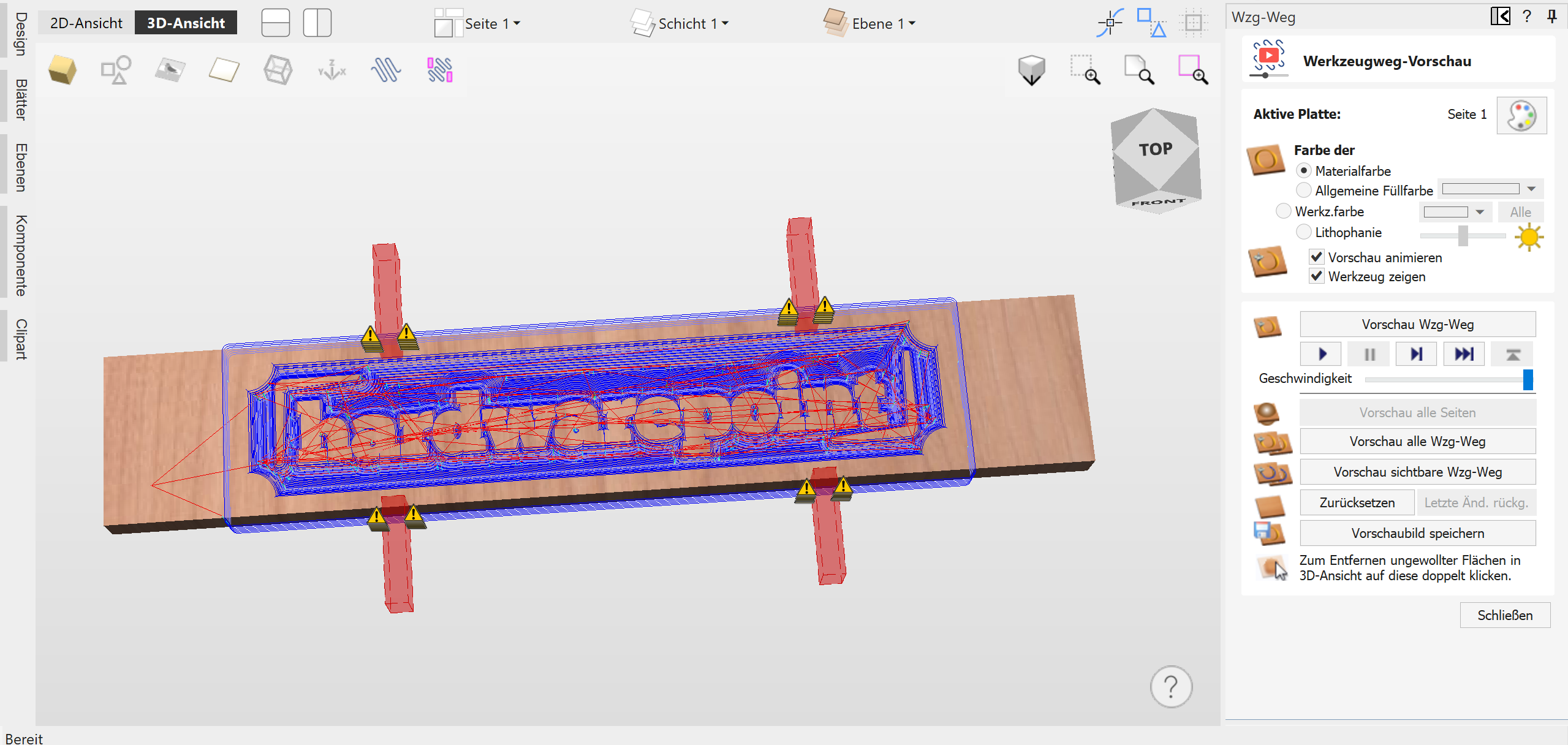
Task: Click the dotted square snap icon
Action: click(1193, 23)
